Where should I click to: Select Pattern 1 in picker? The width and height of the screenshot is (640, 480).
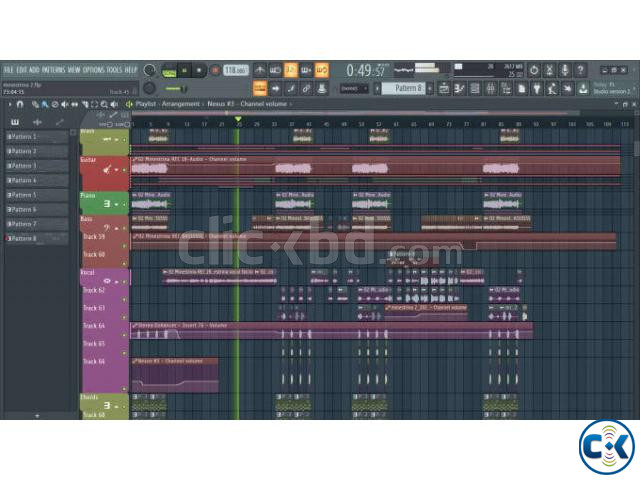(37, 137)
